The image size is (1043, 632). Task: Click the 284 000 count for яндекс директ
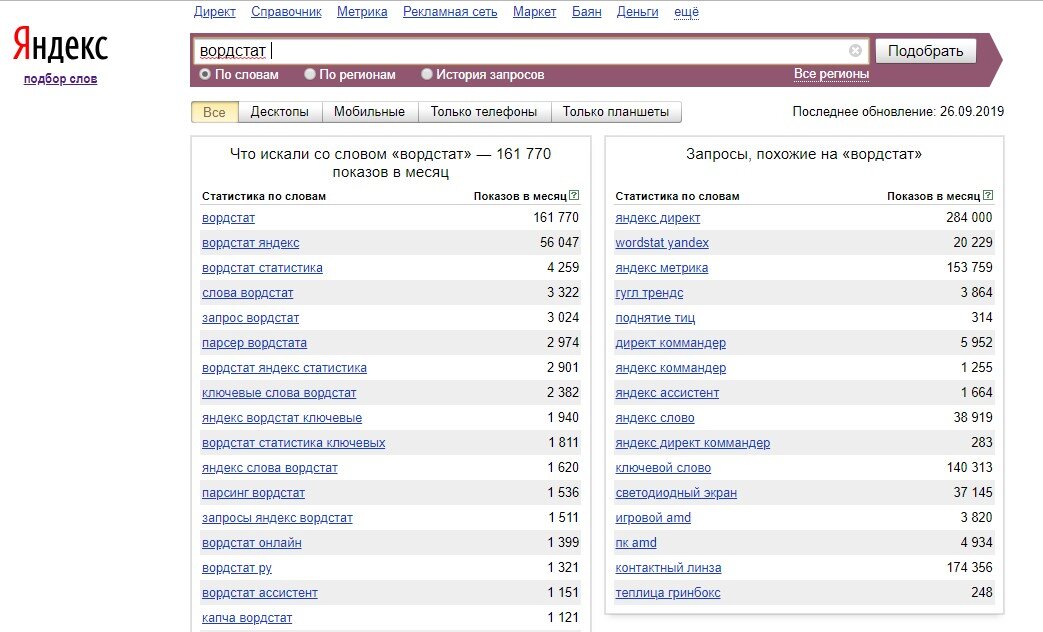968,218
